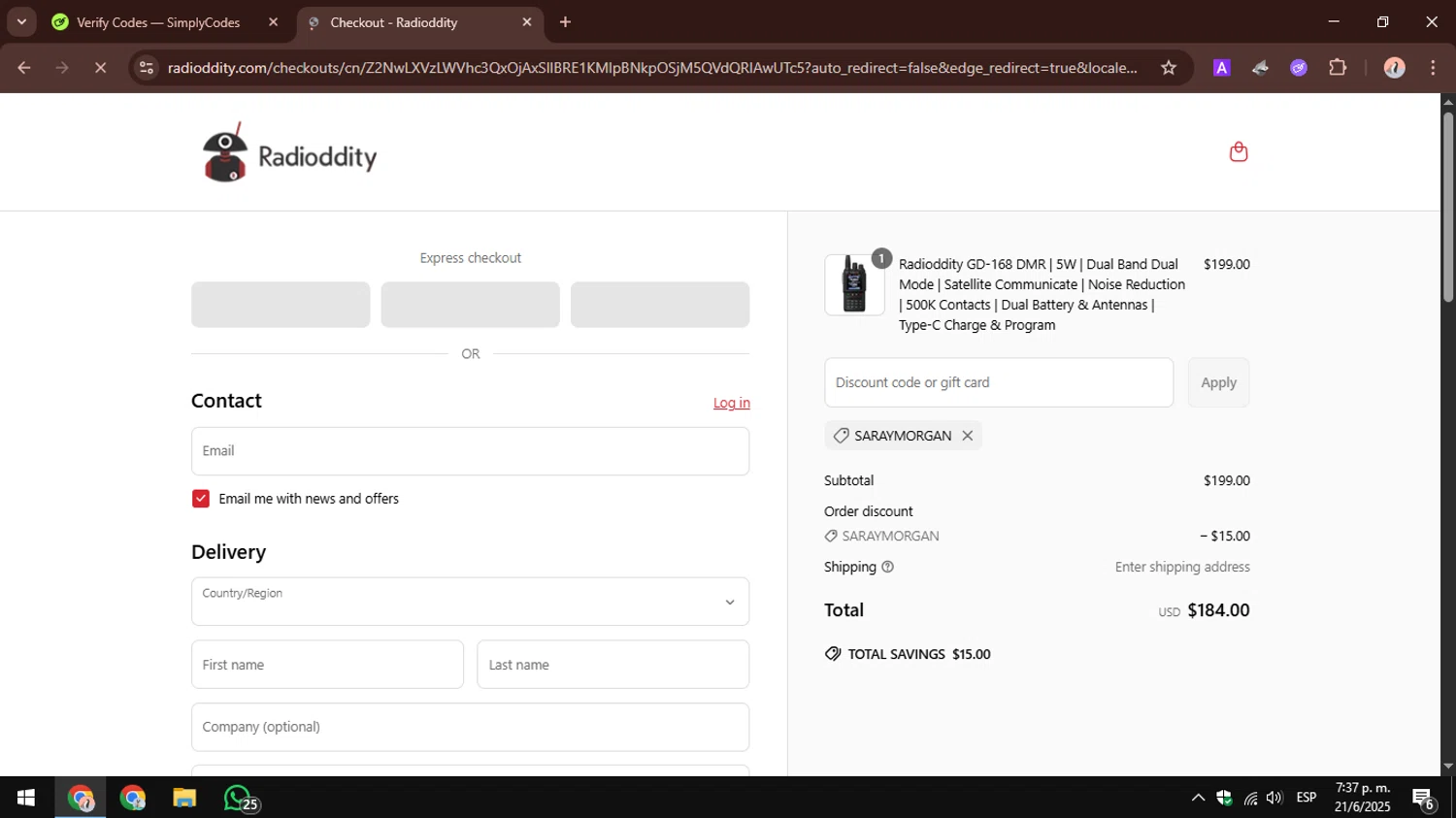This screenshot has width=1456, height=818.
Task: Go back to the previous page
Action: coord(24,68)
